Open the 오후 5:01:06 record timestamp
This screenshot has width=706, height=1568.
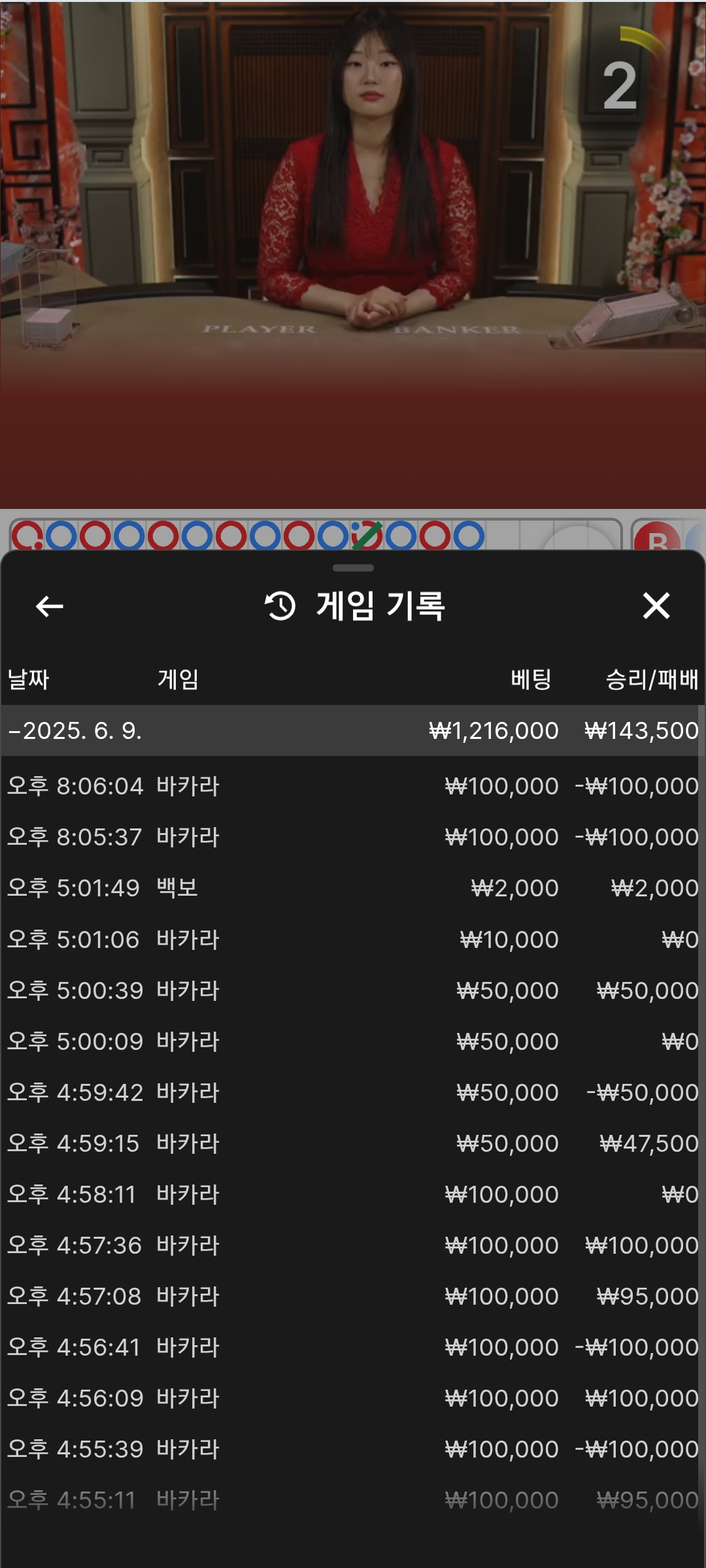73,939
